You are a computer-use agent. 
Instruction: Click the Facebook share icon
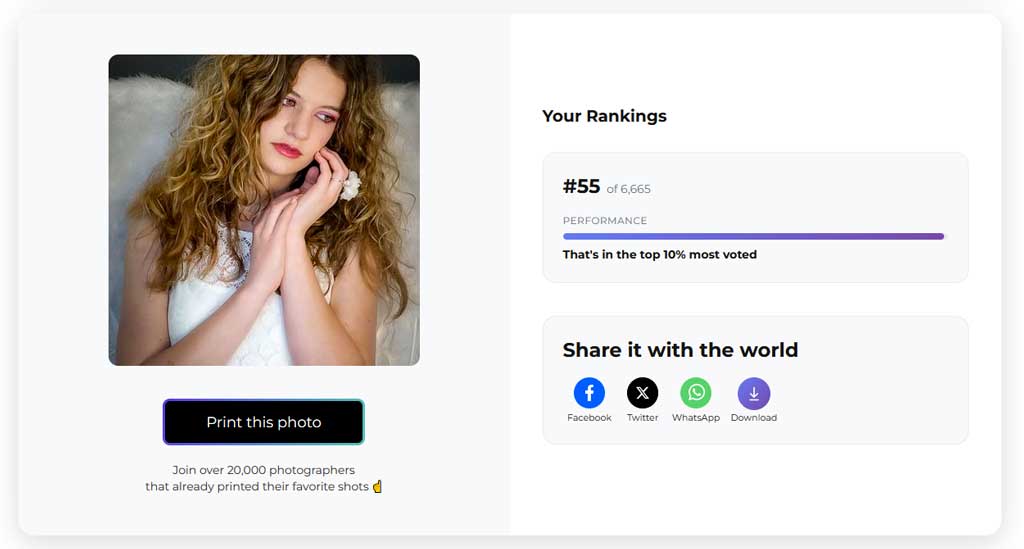pyautogui.click(x=589, y=393)
